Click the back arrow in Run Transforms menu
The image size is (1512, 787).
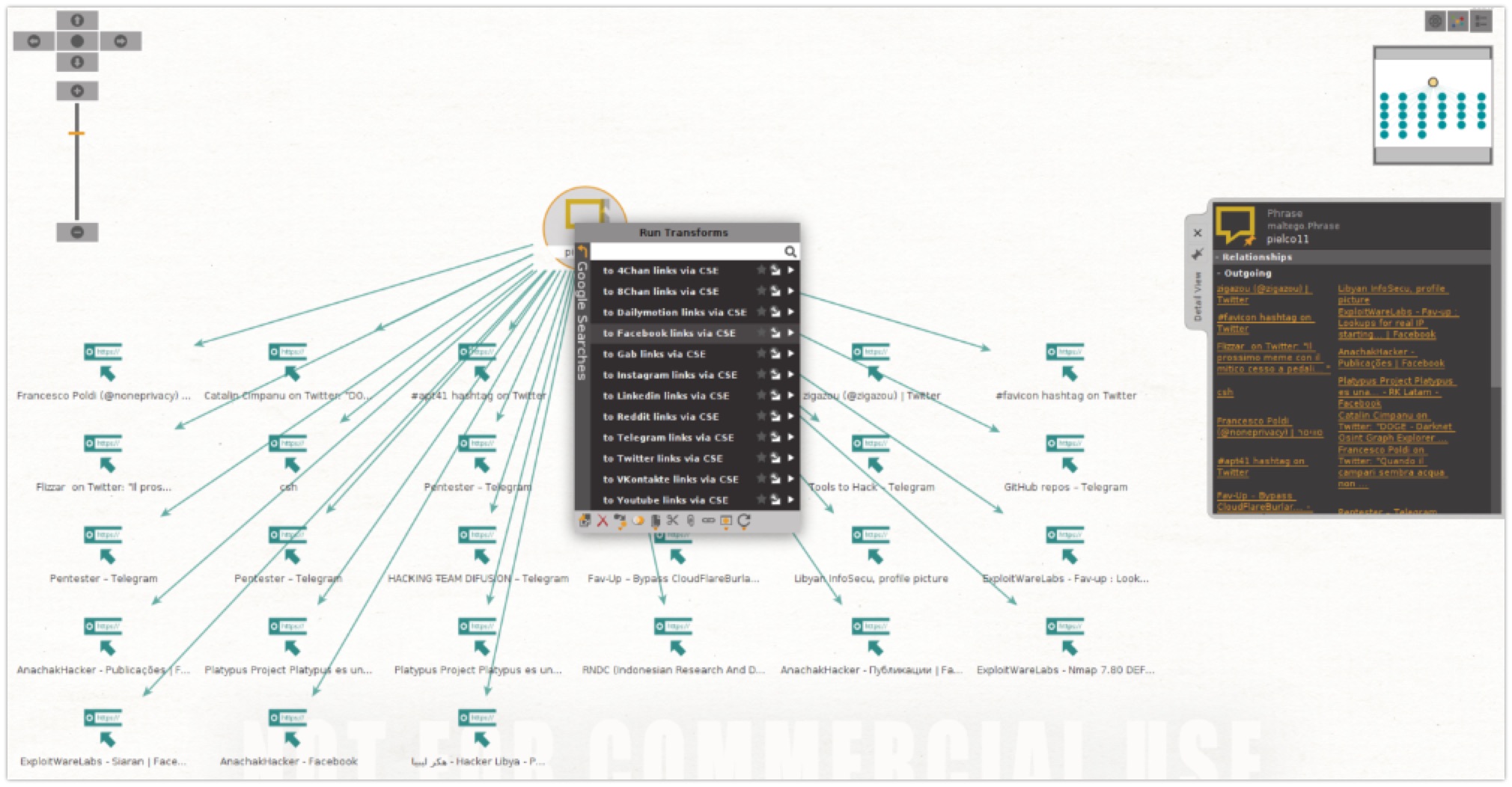pyautogui.click(x=582, y=251)
